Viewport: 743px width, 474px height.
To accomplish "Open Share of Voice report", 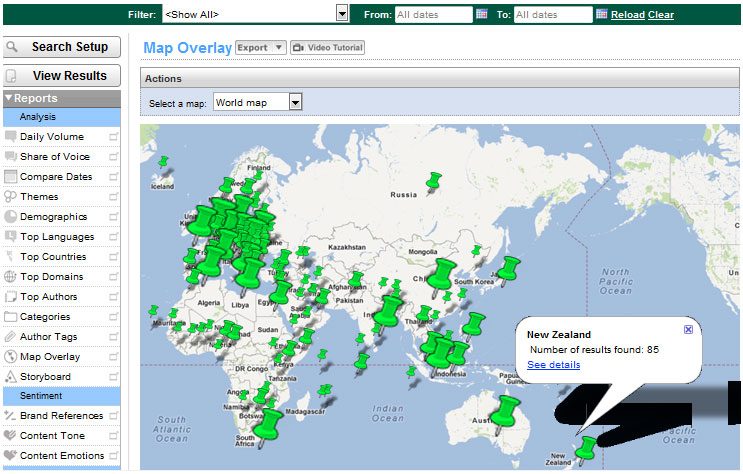I will [54, 156].
